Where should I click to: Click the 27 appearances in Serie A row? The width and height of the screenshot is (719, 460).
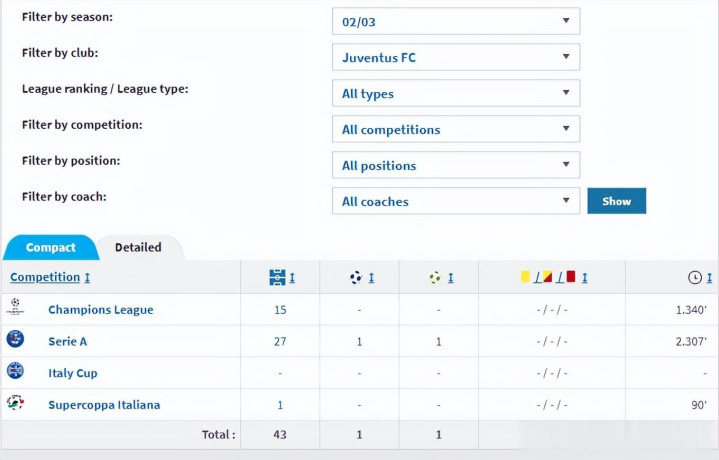tap(280, 342)
